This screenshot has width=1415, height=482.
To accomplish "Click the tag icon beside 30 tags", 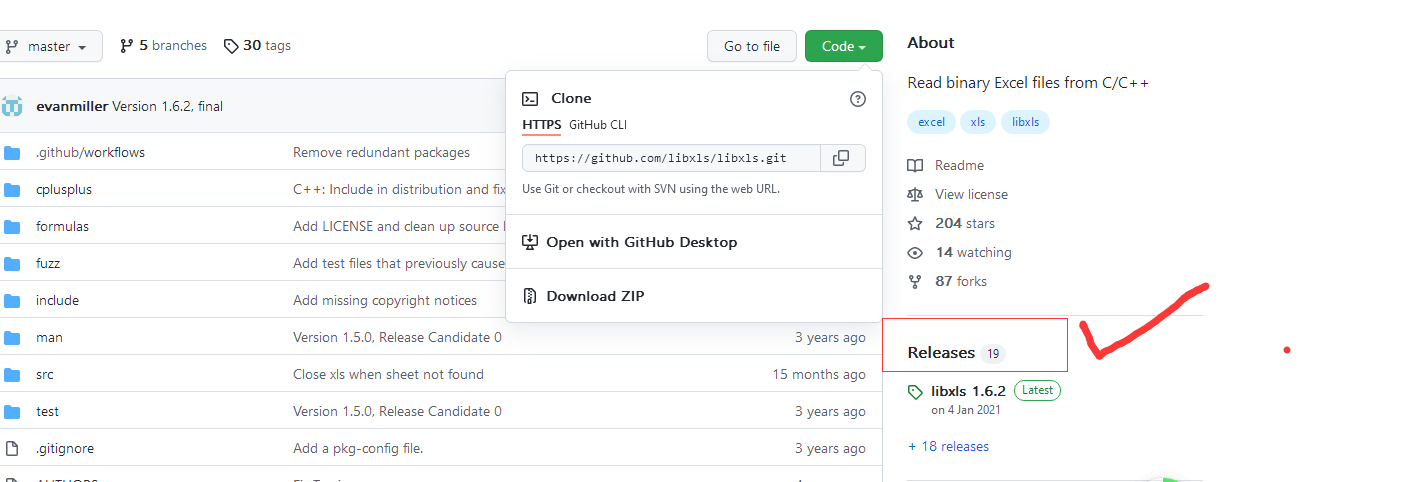I will pyautogui.click(x=231, y=46).
